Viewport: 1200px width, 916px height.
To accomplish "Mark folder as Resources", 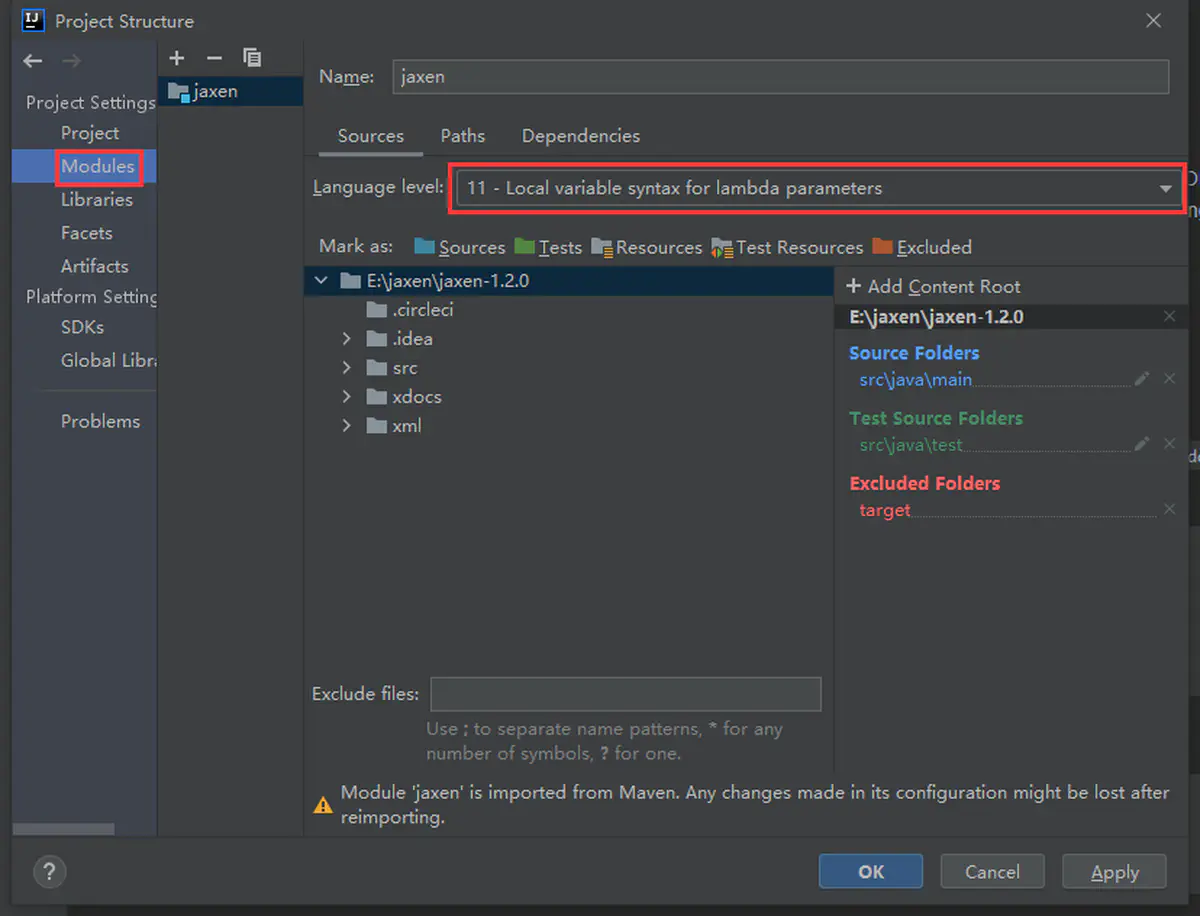I will (x=647, y=247).
